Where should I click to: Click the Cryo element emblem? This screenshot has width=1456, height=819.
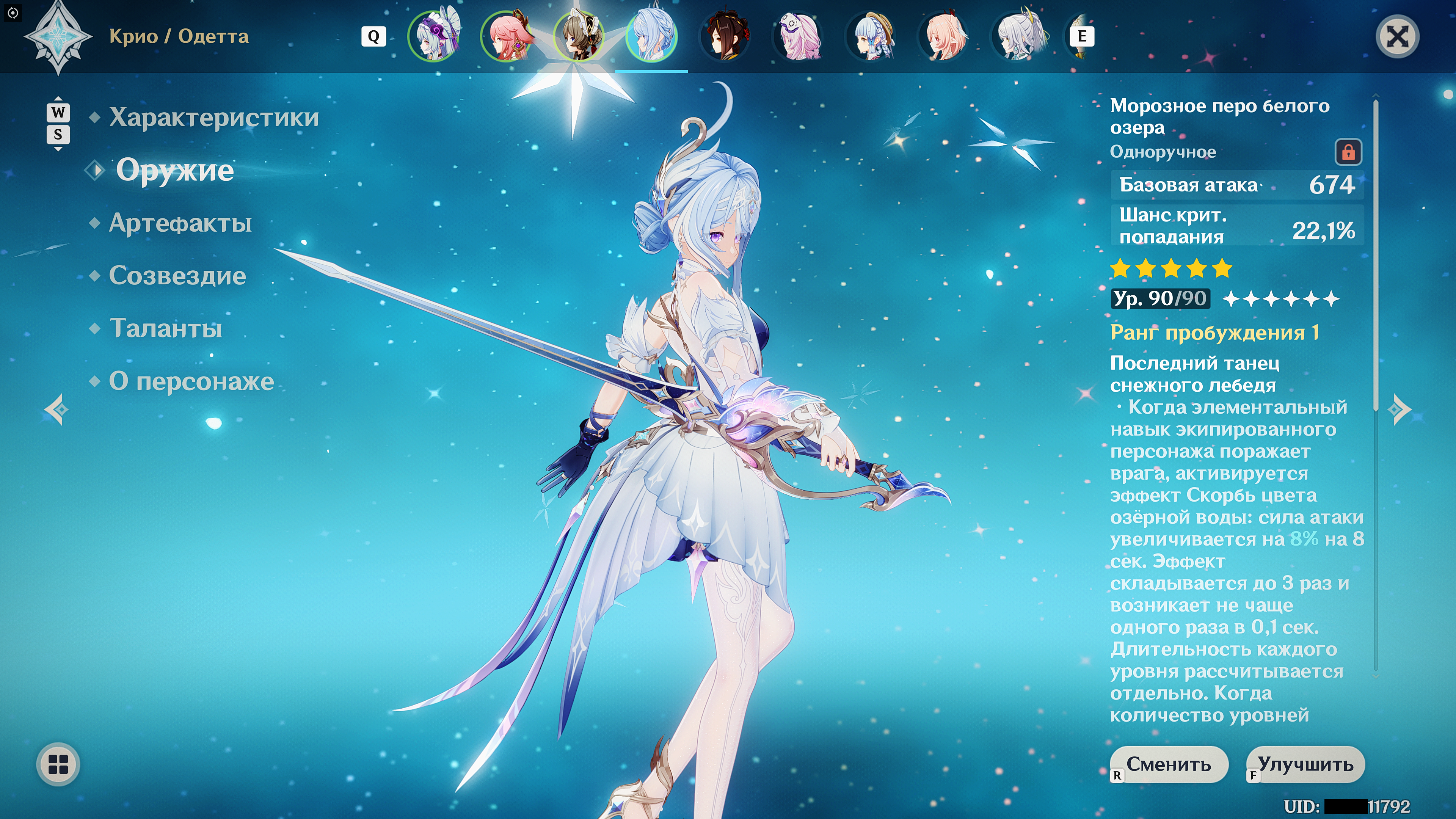click(58, 37)
